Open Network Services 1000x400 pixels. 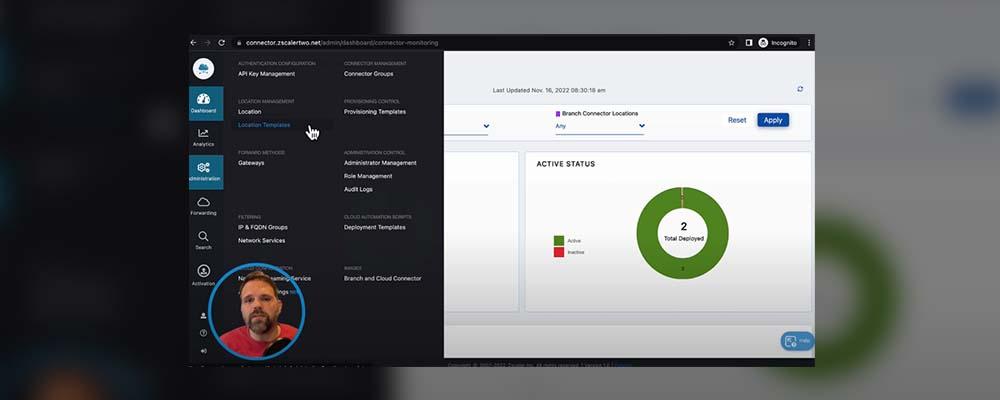pos(261,241)
